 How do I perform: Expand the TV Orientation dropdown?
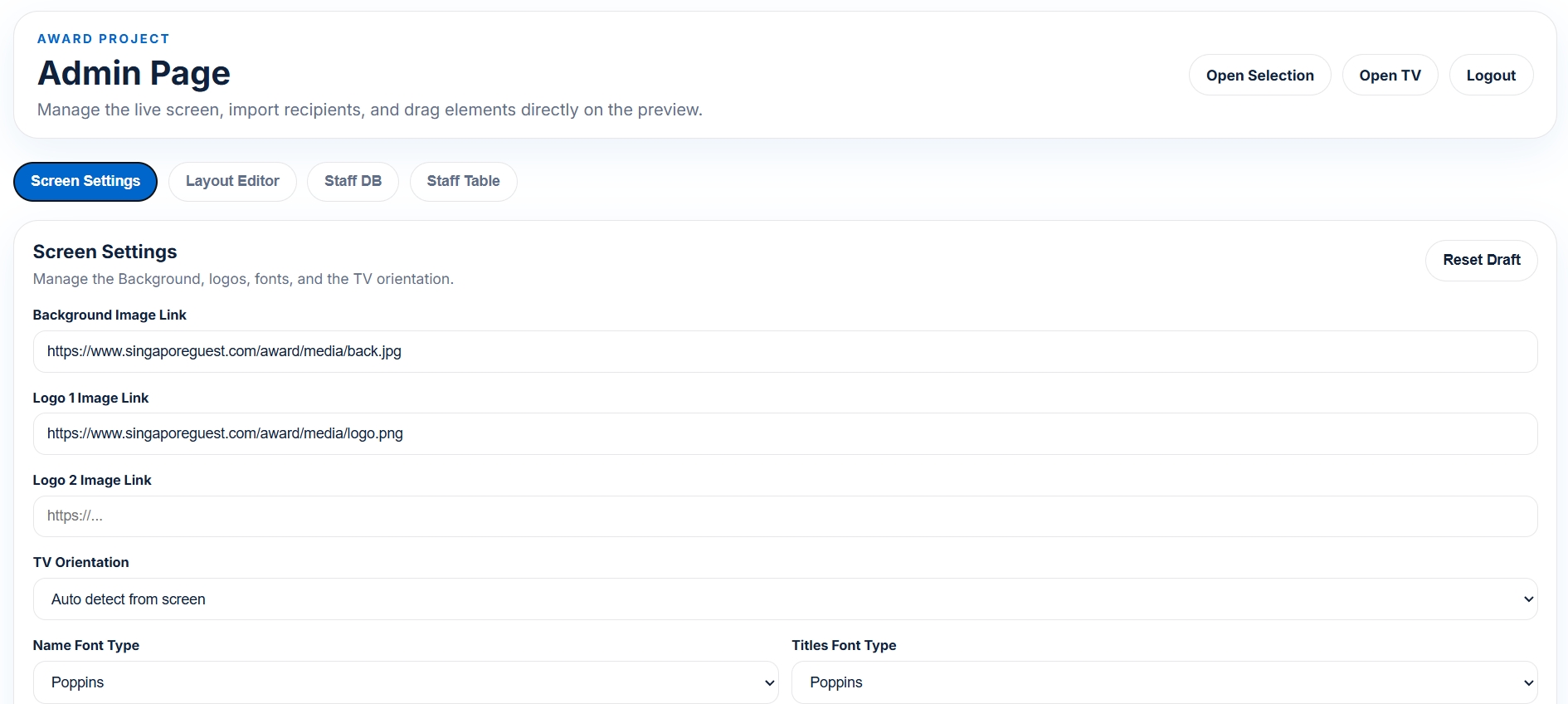(784, 599)
